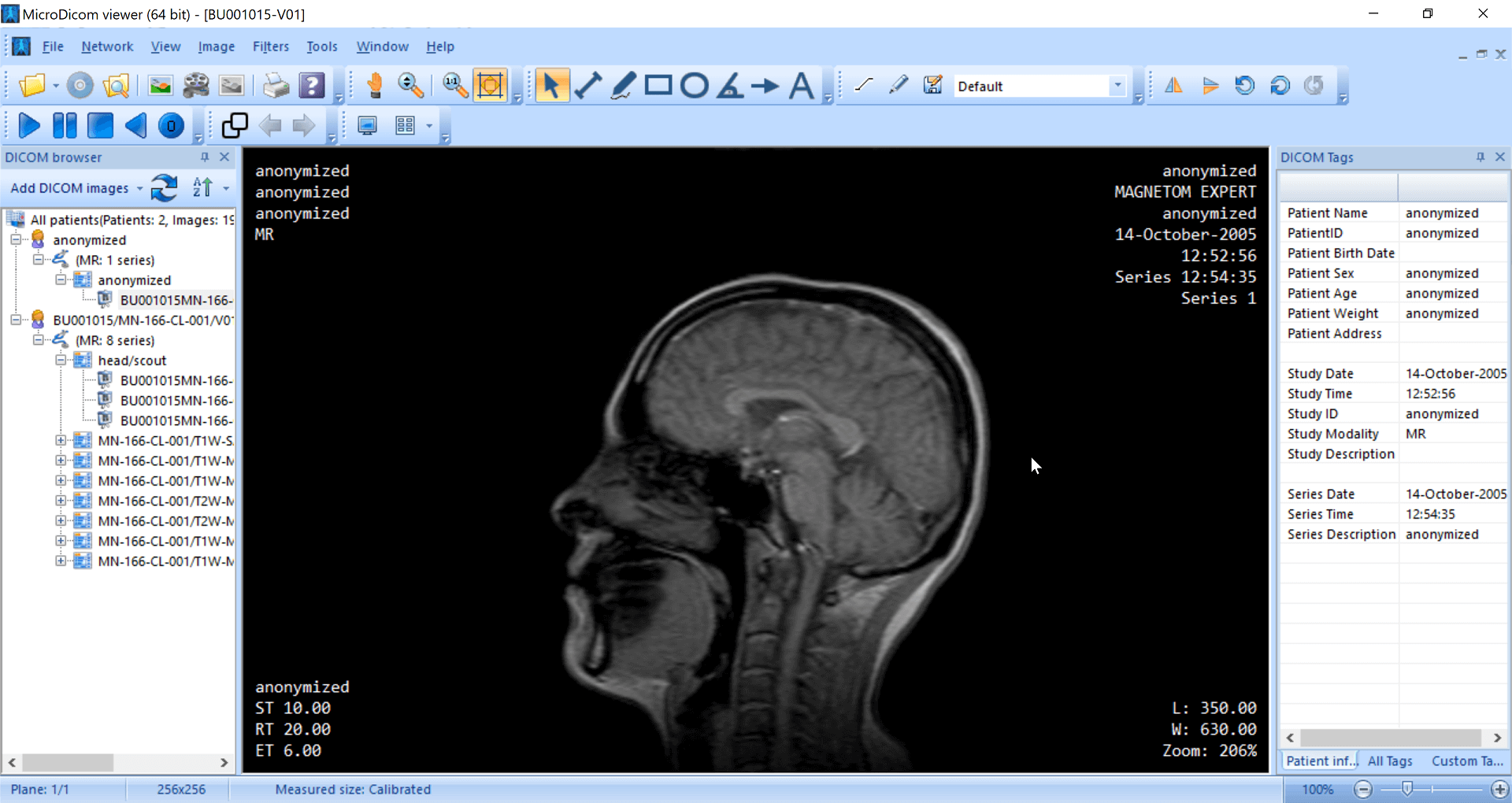Image resolution: width=1512 pixels, height=803 pixels.
Task: Select the ellipse annotation tool
Action: pyautogui.click(x=695, y=85)
